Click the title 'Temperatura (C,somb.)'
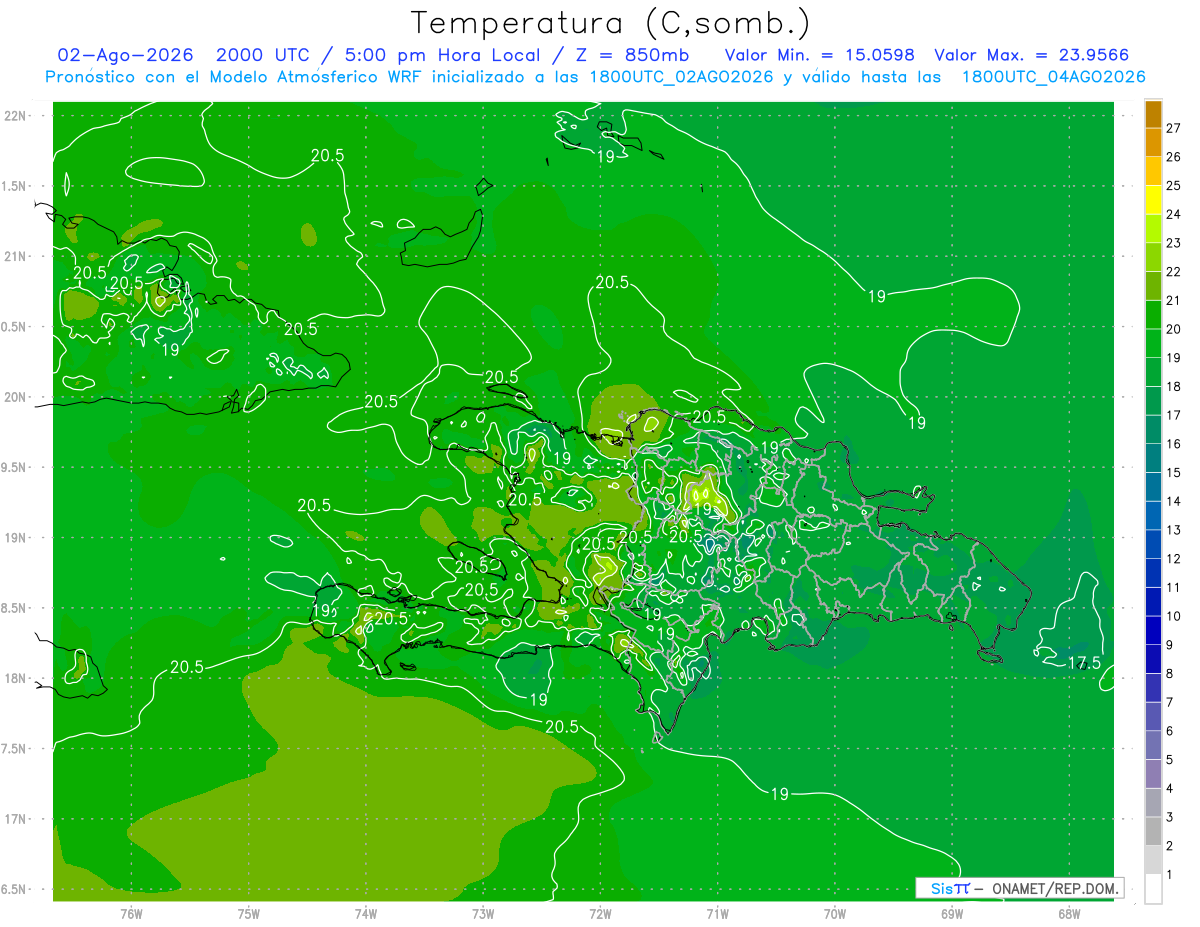Screen dimensions: 1200x927 610,23
